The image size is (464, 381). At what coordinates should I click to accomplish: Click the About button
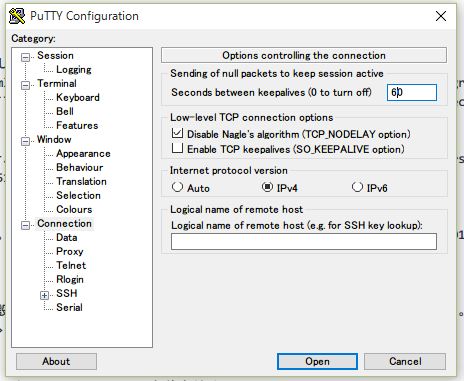tap(56, 362)
